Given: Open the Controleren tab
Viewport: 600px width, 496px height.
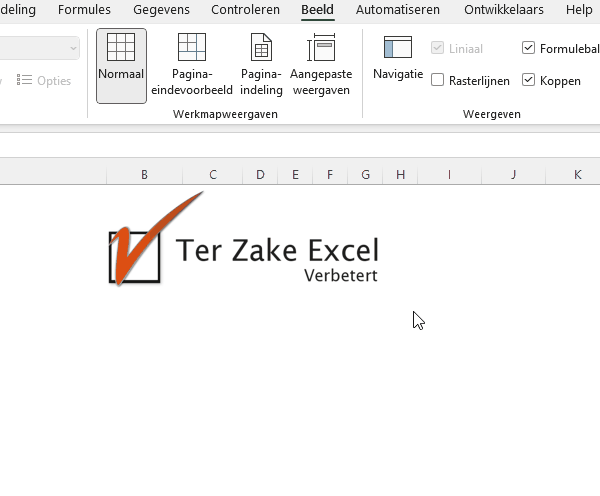Looking at the screenshot, I should pyautogui.click(x=245, y=10).
